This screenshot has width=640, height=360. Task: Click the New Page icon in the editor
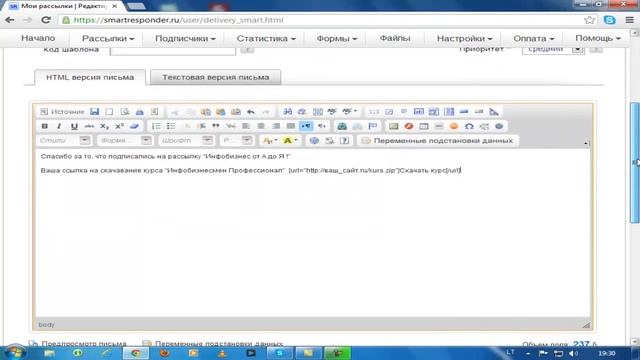(109, 111)
